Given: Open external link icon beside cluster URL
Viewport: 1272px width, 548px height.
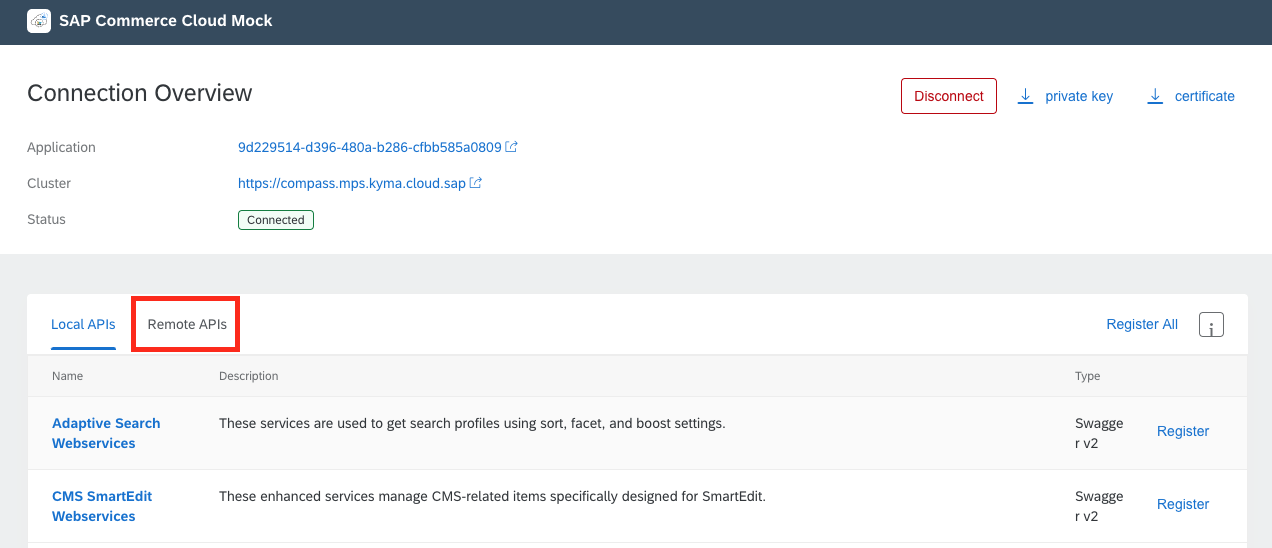Looking at the screenshot, I should 476,183.
